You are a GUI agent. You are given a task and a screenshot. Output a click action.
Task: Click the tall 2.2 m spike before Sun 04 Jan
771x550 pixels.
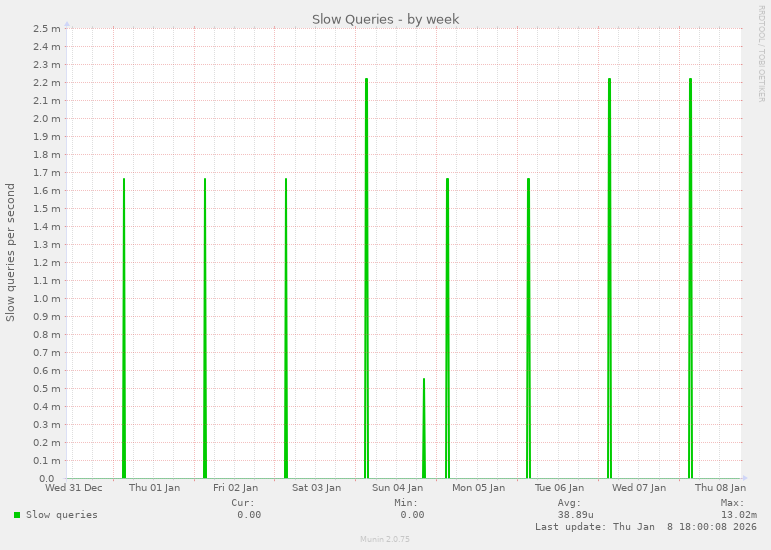tap(366, 278)
